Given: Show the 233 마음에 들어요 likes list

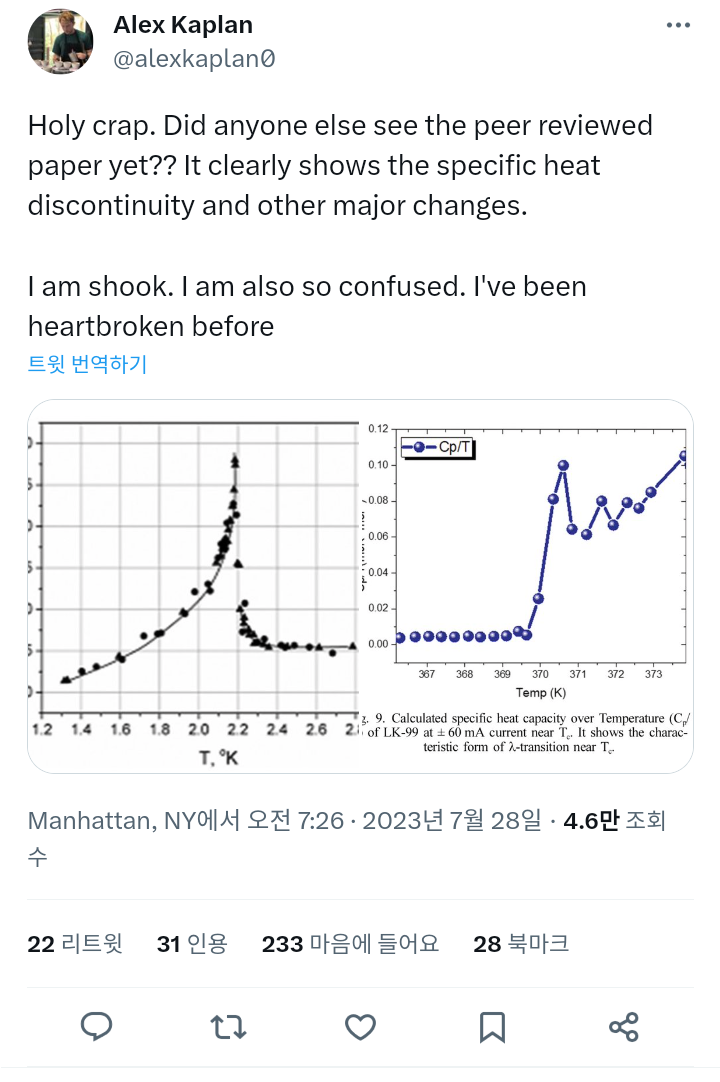Looking at the screenshot, I should pyautogui.click(x=350, y=943).
